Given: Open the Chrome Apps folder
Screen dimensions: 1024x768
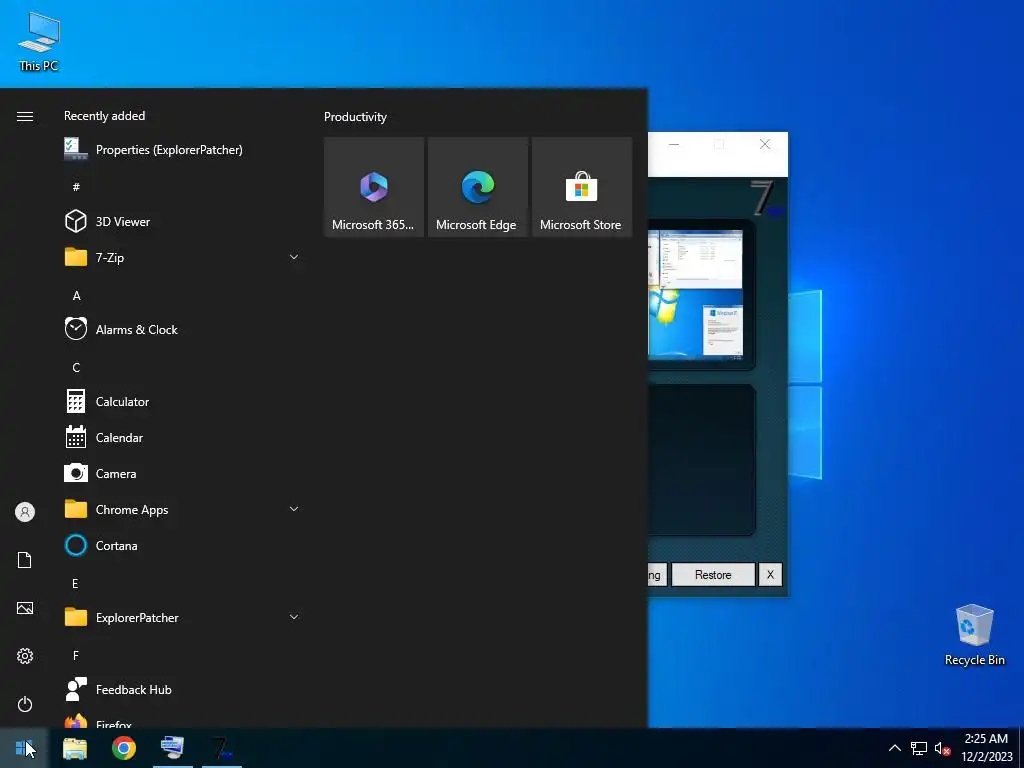Looking at the screenshot, I should pos(182,509).
